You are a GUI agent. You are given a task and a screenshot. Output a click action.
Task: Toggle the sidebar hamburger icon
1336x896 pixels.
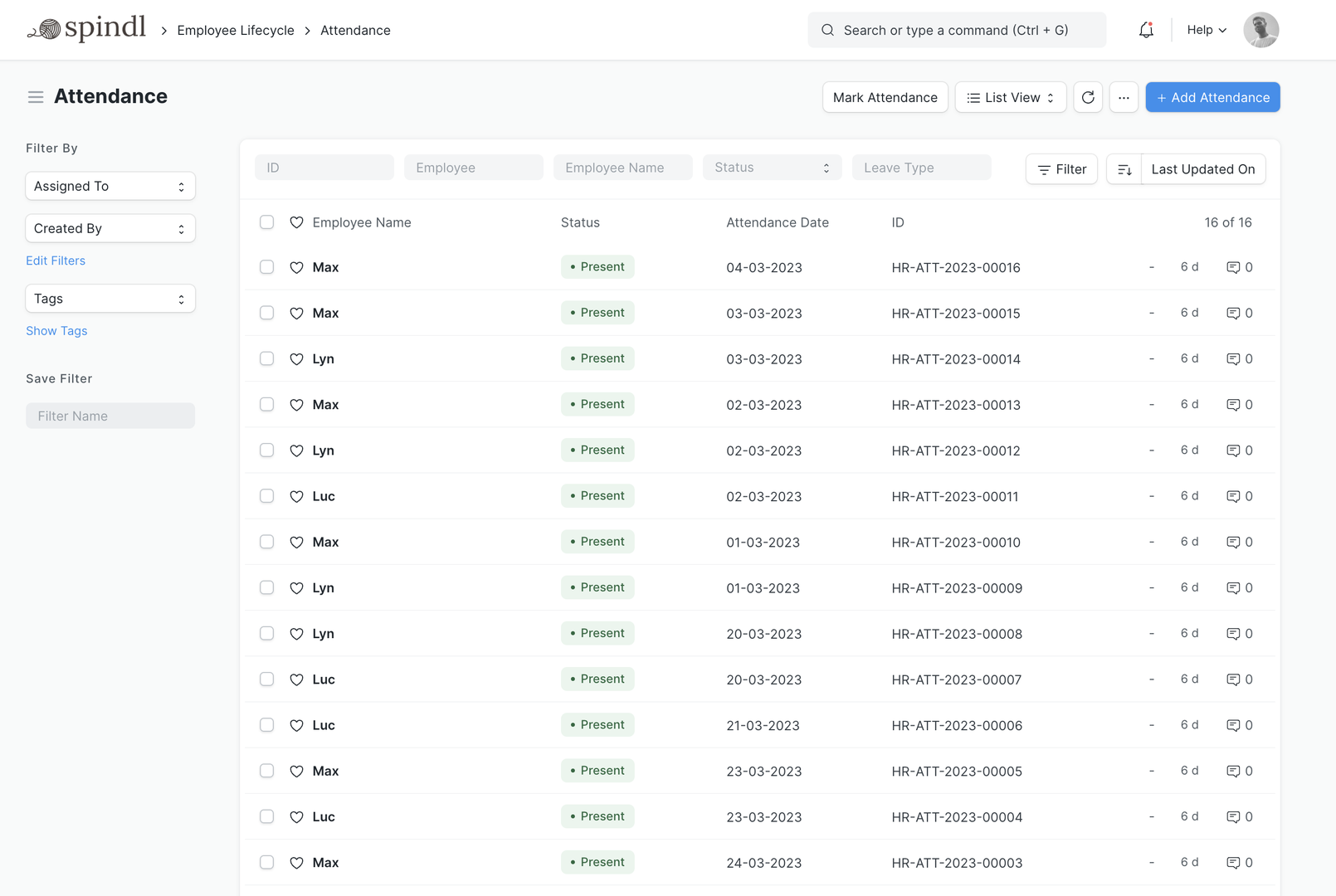click(36, 97)
